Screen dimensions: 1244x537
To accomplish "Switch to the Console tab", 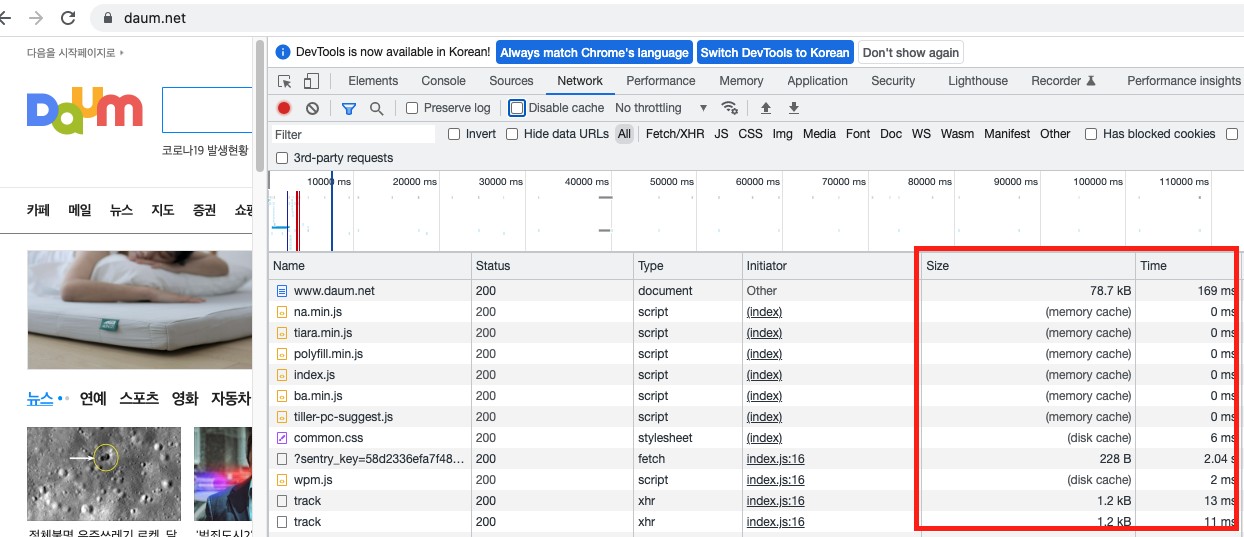I will 443,81.
